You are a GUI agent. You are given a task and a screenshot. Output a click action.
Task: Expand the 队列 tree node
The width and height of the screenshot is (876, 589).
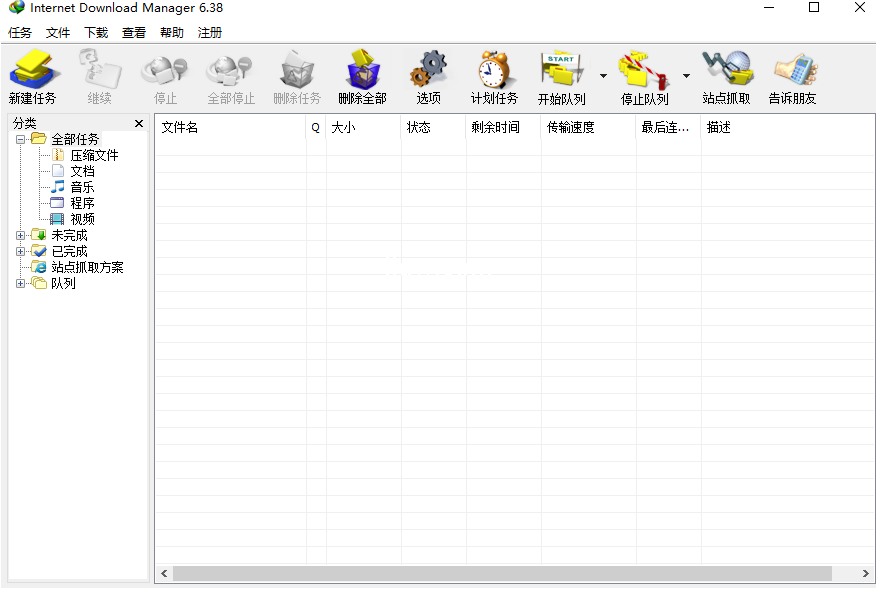pyautogui.click(x=21, y=283)
